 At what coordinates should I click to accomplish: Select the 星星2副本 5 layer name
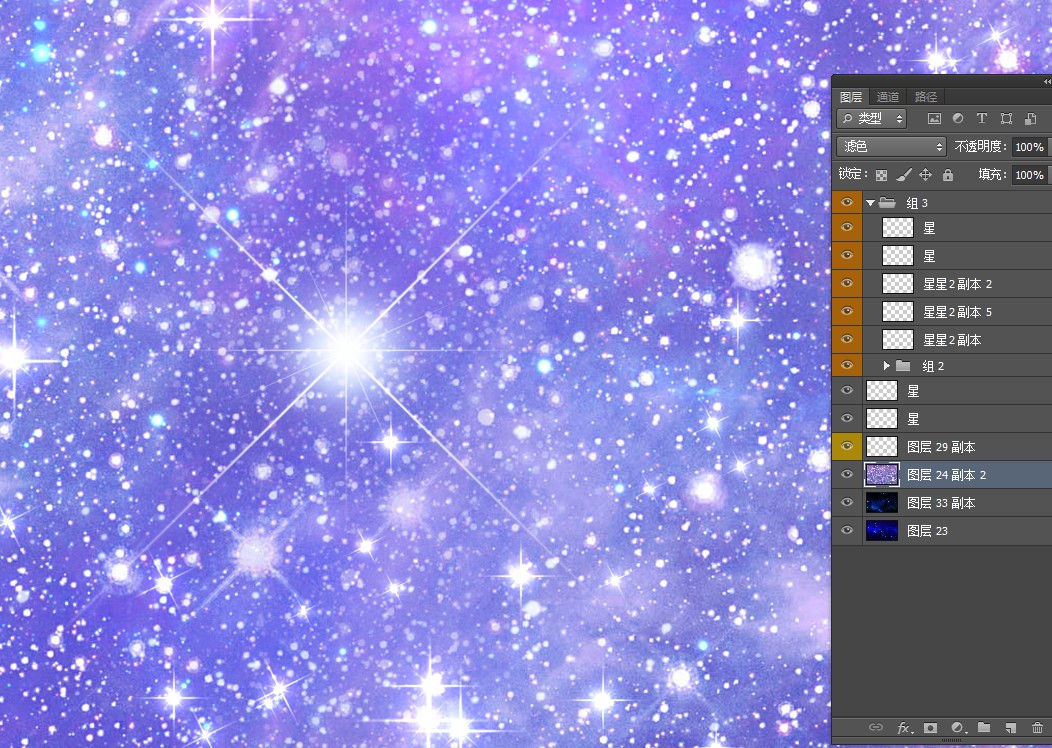tap(957, 312)
